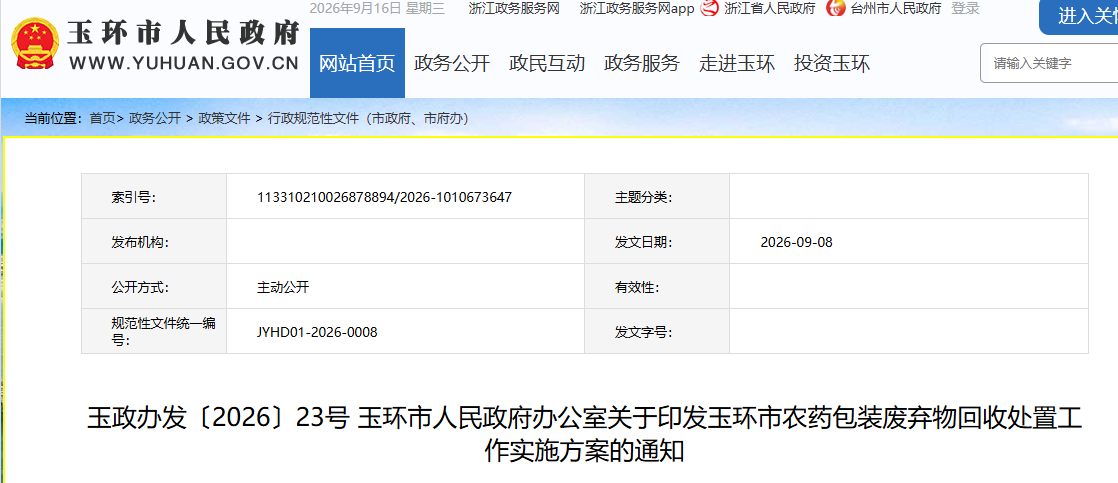Click the 登录 login link
The image size is (1118, 483).
965,9
